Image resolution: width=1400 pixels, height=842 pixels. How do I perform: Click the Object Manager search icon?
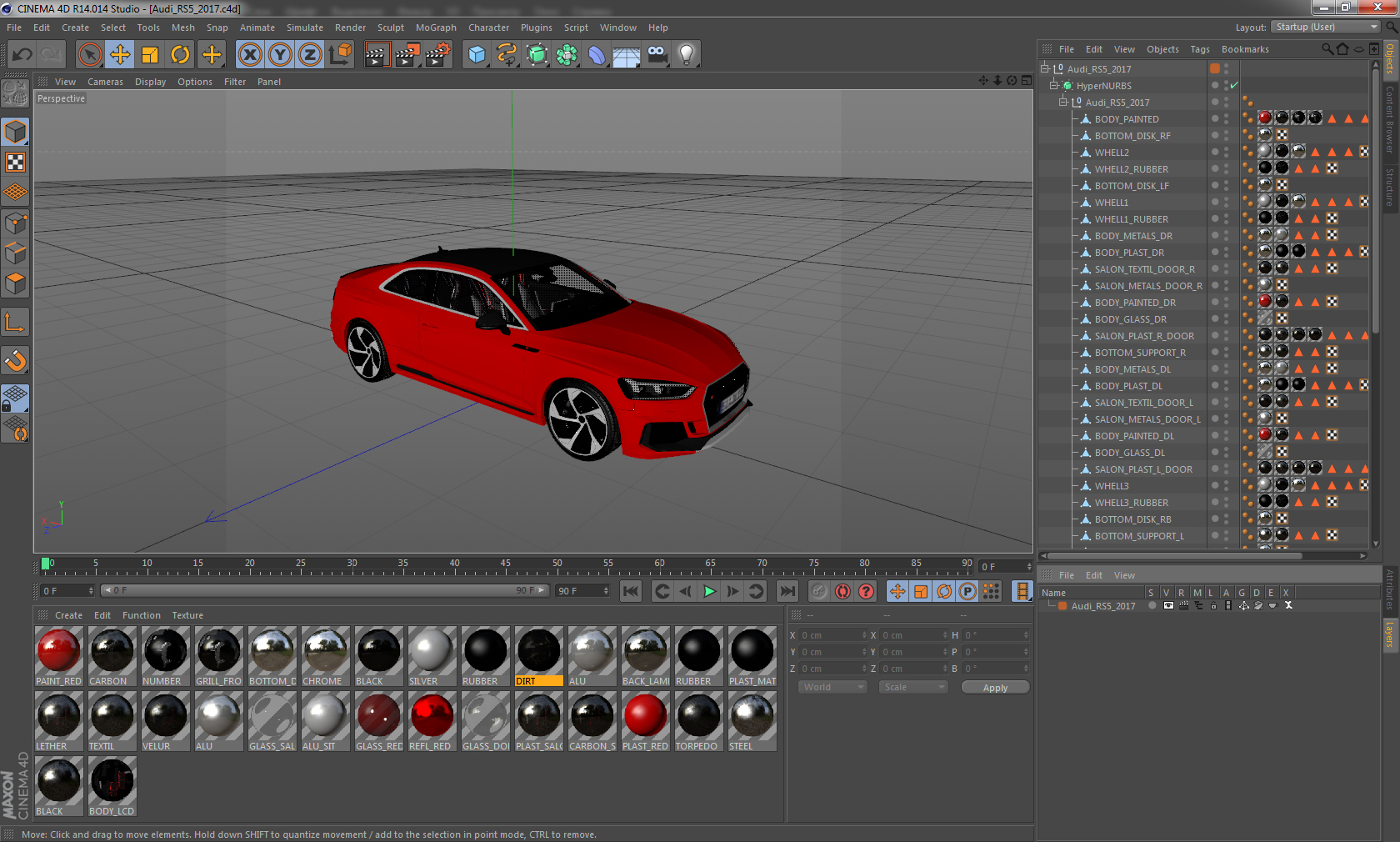click(x=1327, y=49)
